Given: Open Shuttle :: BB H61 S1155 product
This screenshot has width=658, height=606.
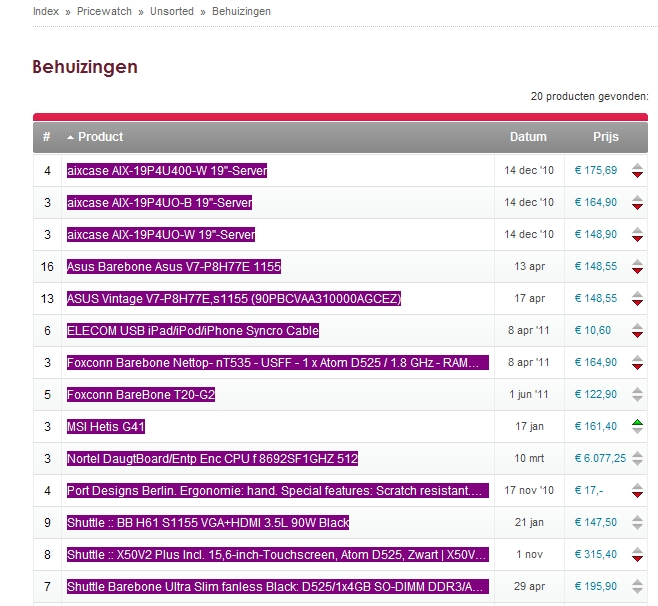Looking at the screenshot, I should tap(208, 522).
